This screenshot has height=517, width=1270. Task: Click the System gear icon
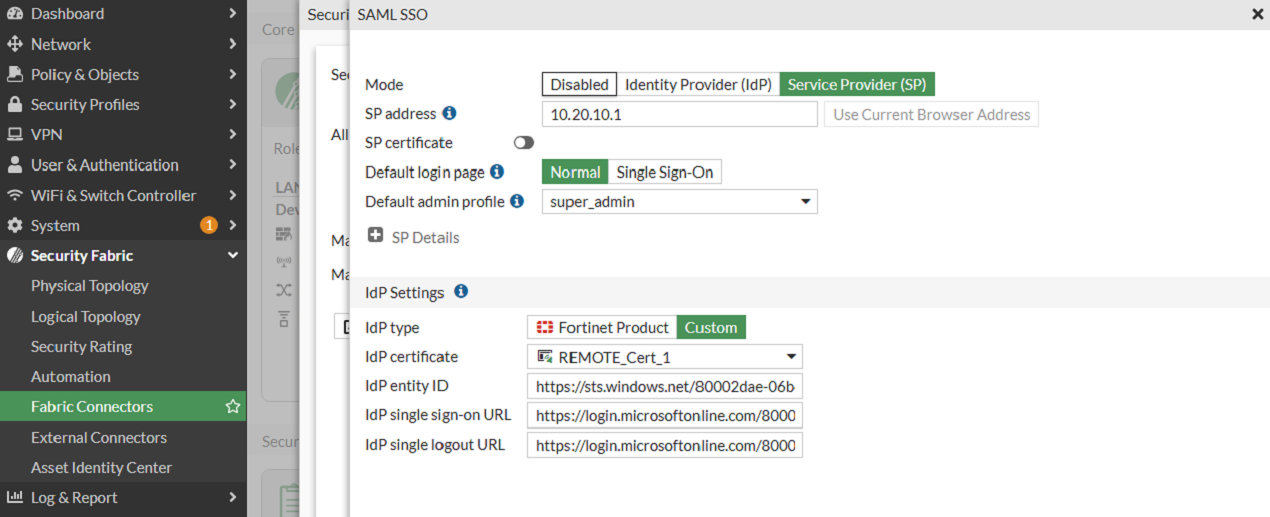pyautogui.click(x=15, y=225)
